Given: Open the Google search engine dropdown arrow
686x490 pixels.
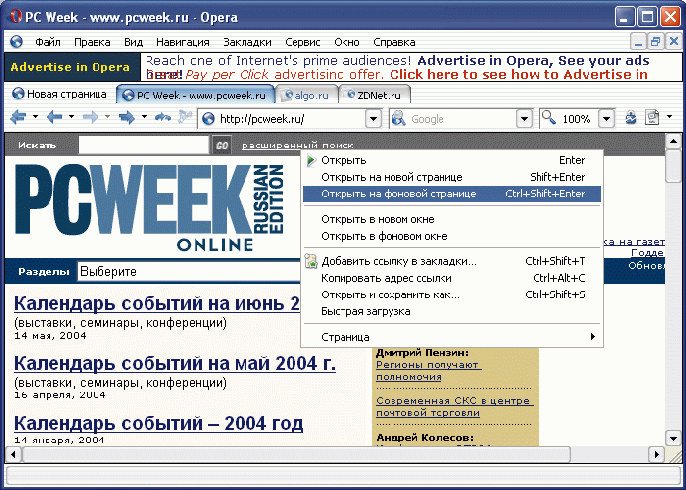Looking at the screenshot, I should 525,119.
